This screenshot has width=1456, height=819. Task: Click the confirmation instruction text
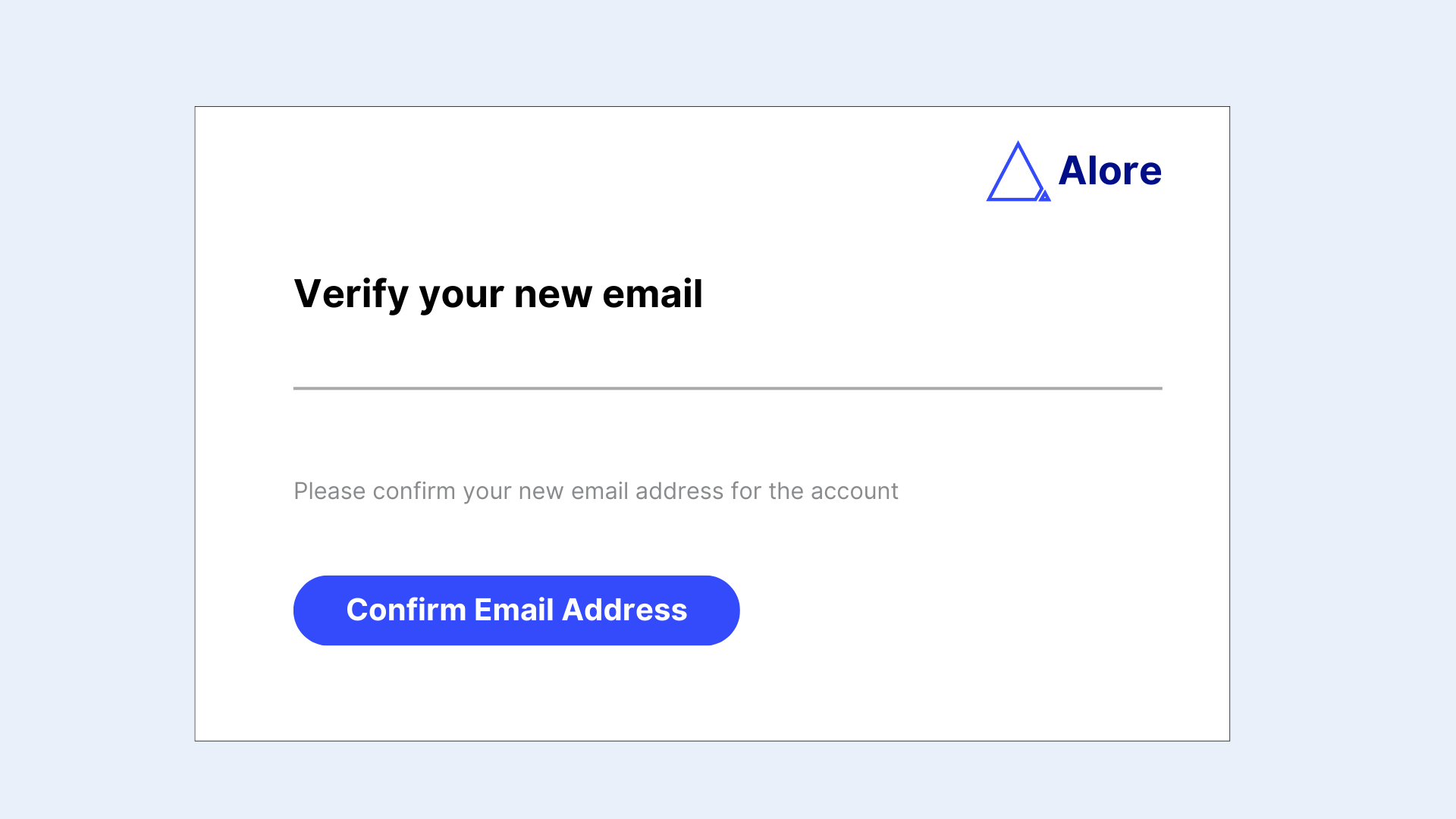(x=595, y=491)
